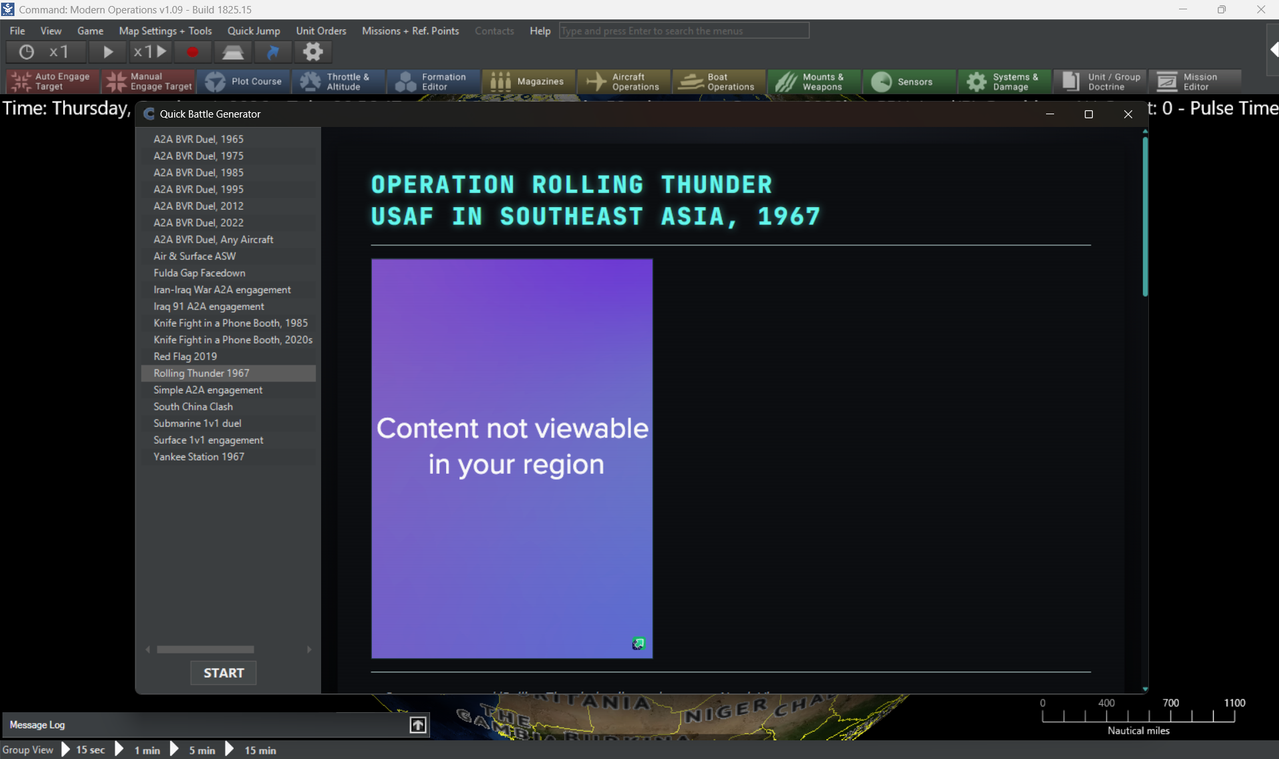Select Manual Engage Target tool

coord(148,82)
